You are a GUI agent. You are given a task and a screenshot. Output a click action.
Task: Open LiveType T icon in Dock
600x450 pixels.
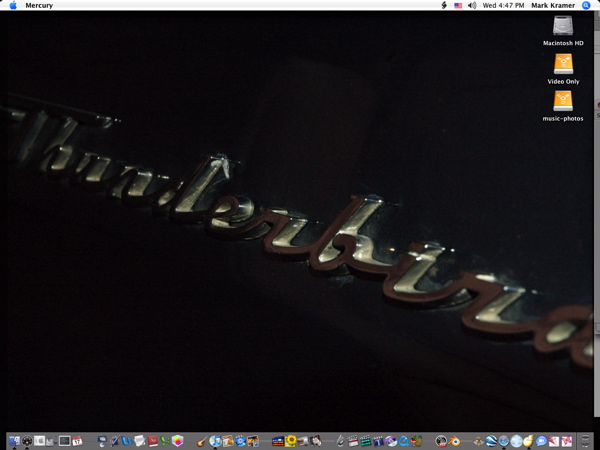tap(378, 441)
